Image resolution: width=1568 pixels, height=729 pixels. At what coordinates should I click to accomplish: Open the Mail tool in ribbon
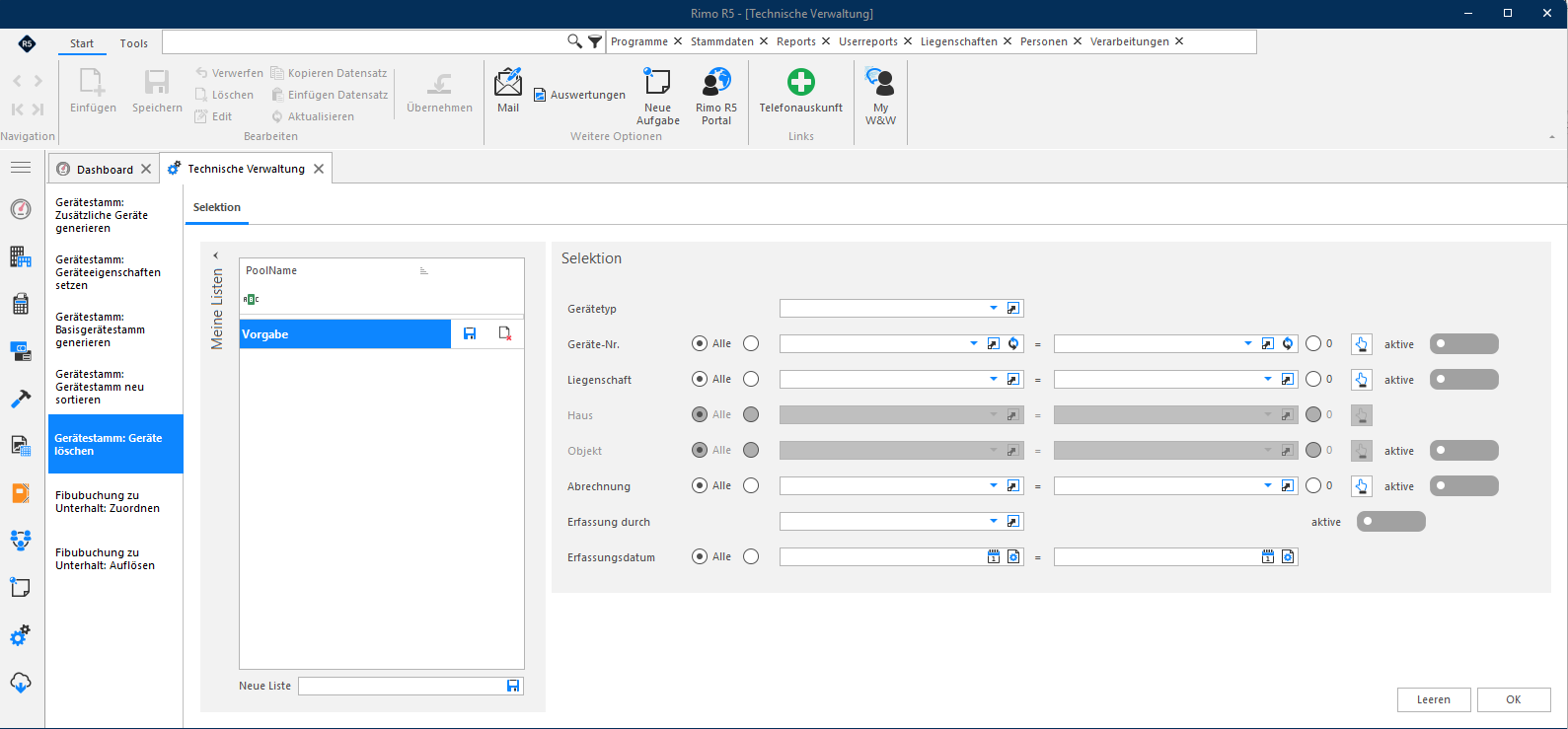click(508, 90)
